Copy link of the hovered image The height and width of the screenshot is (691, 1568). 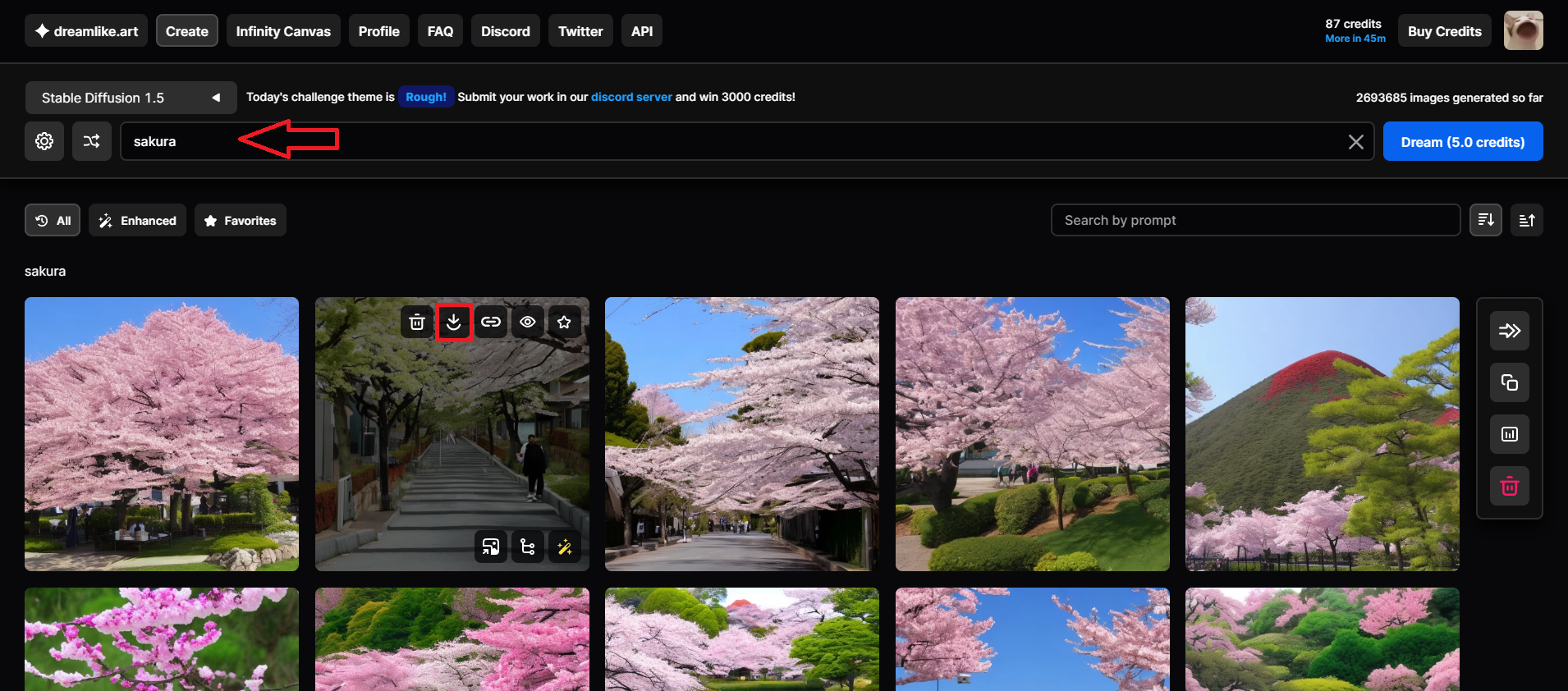tap(491, 322)
